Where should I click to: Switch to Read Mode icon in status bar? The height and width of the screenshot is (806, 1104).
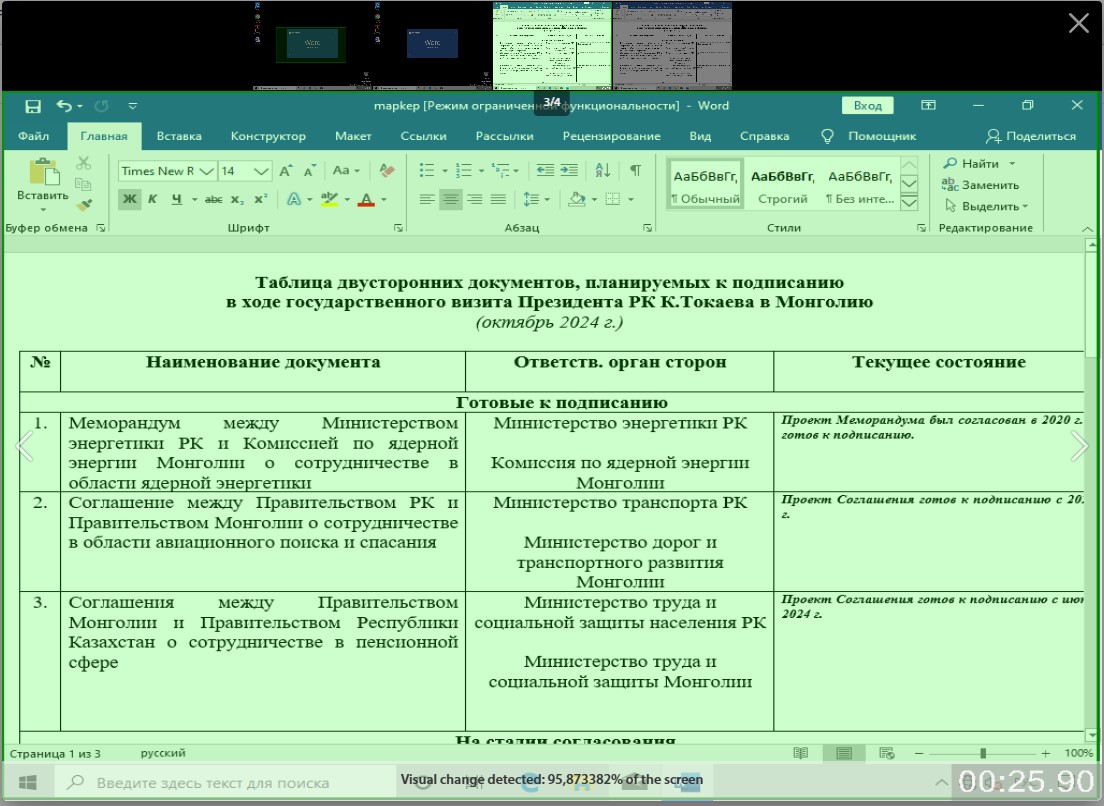800,753
